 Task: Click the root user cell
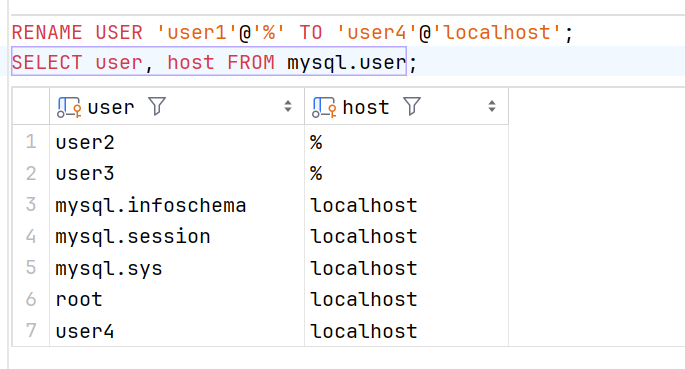point(177,300)
